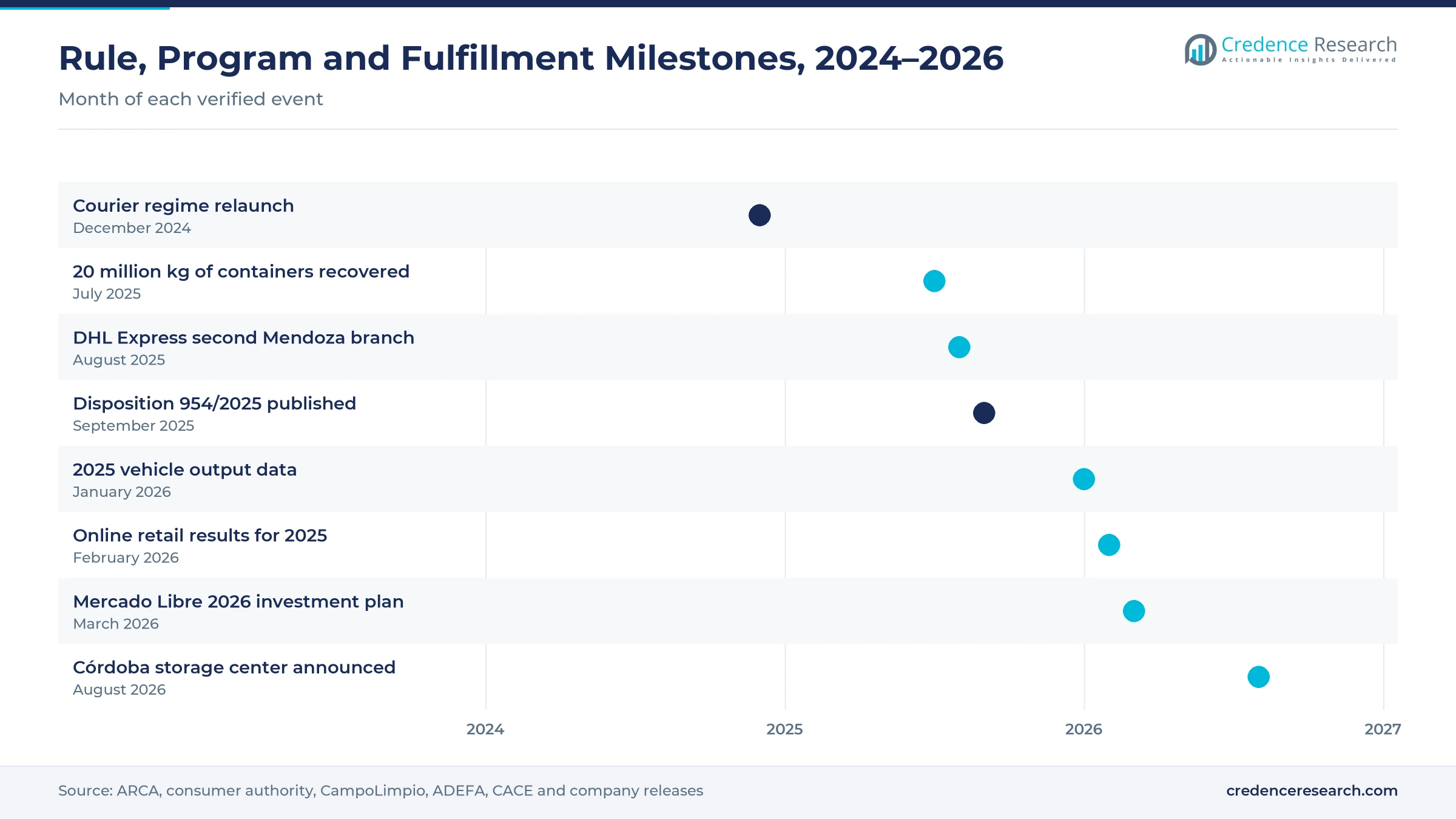Click the January 2026 vehicle output dot
Image resolution: width=1456 pixels, height=819 pixels.
coord(1084,479)
